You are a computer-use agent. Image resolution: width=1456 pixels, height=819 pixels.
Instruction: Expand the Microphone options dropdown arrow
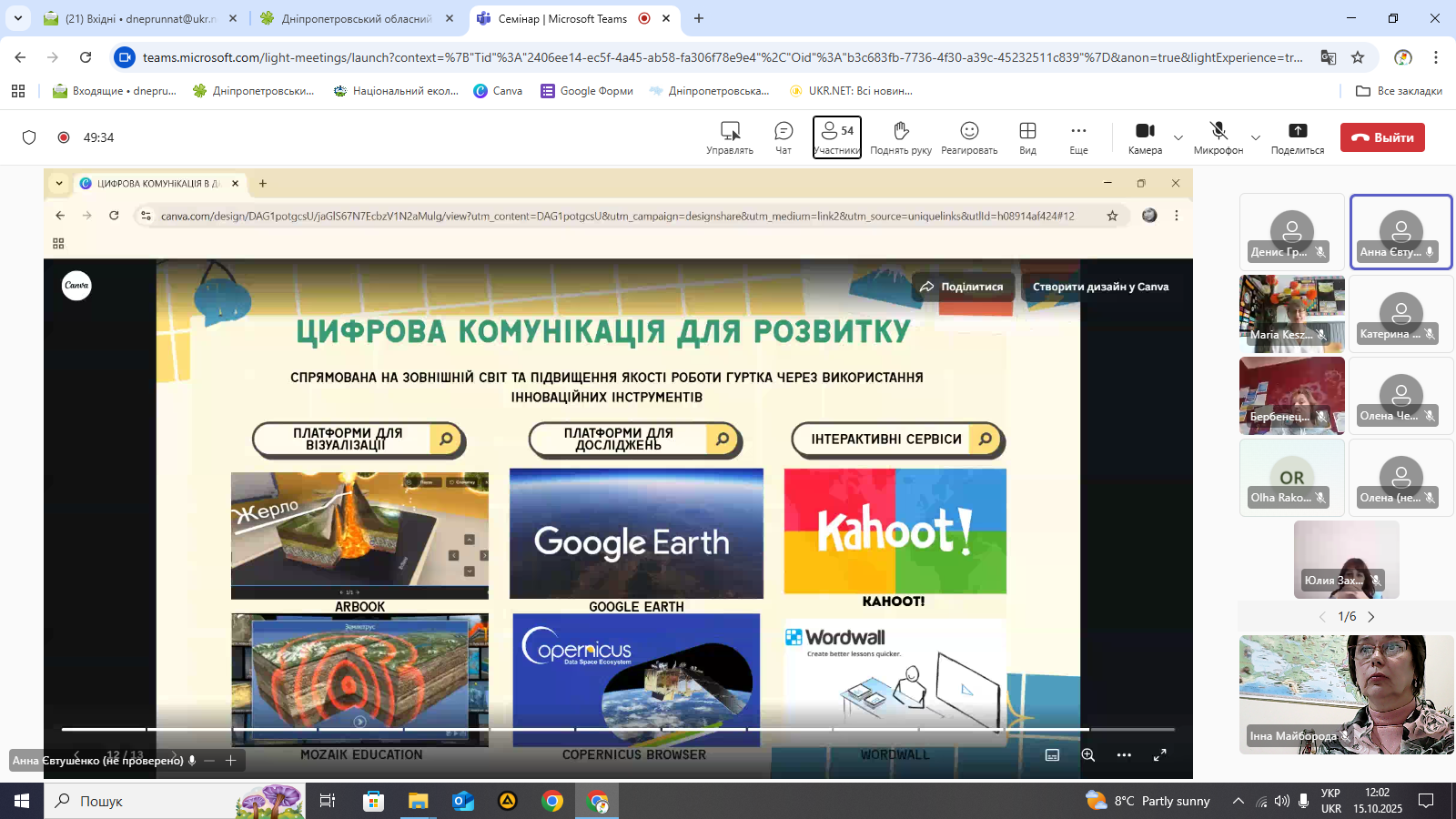(1256, 137)
